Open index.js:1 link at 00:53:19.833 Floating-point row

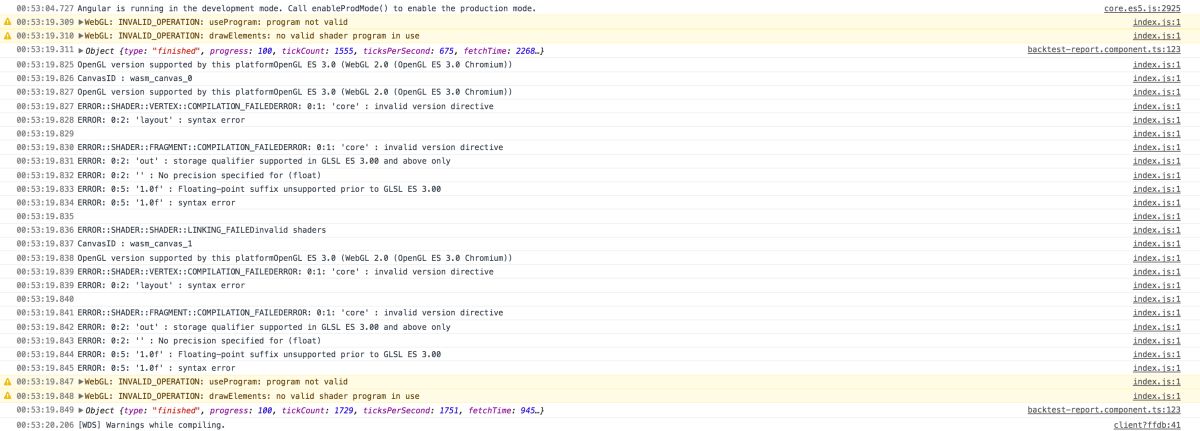(1157, 188)
